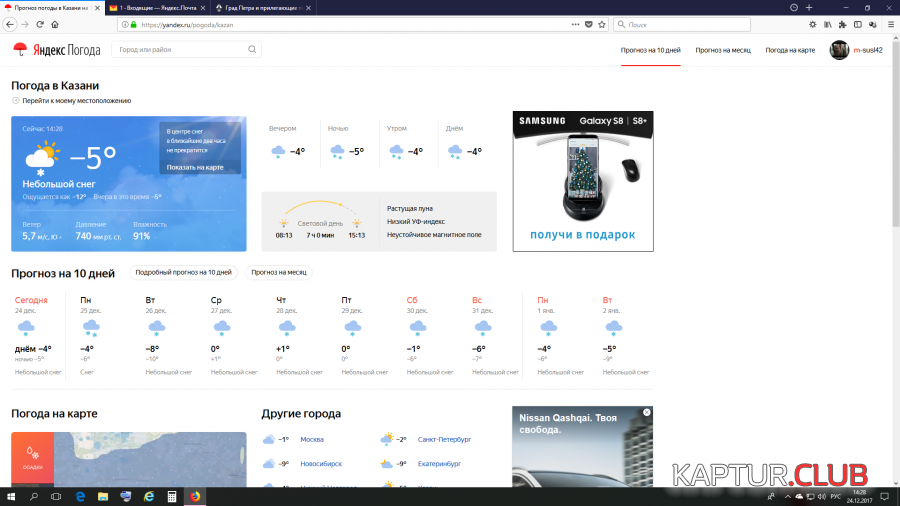
Task: Click user avatar m-susl42
Action: tap(839, 50)
